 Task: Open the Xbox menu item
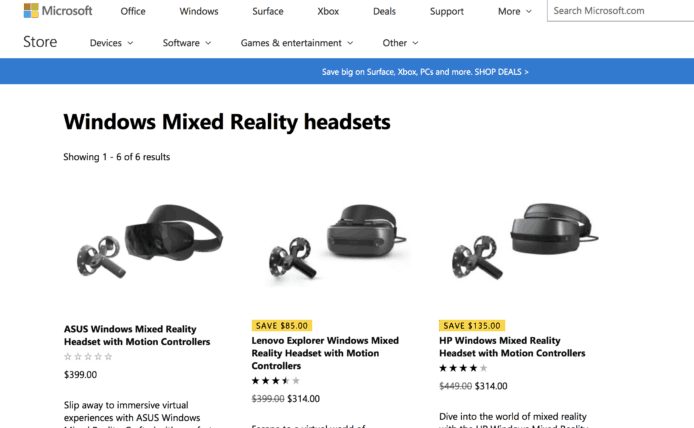click(x=328, y=12)
